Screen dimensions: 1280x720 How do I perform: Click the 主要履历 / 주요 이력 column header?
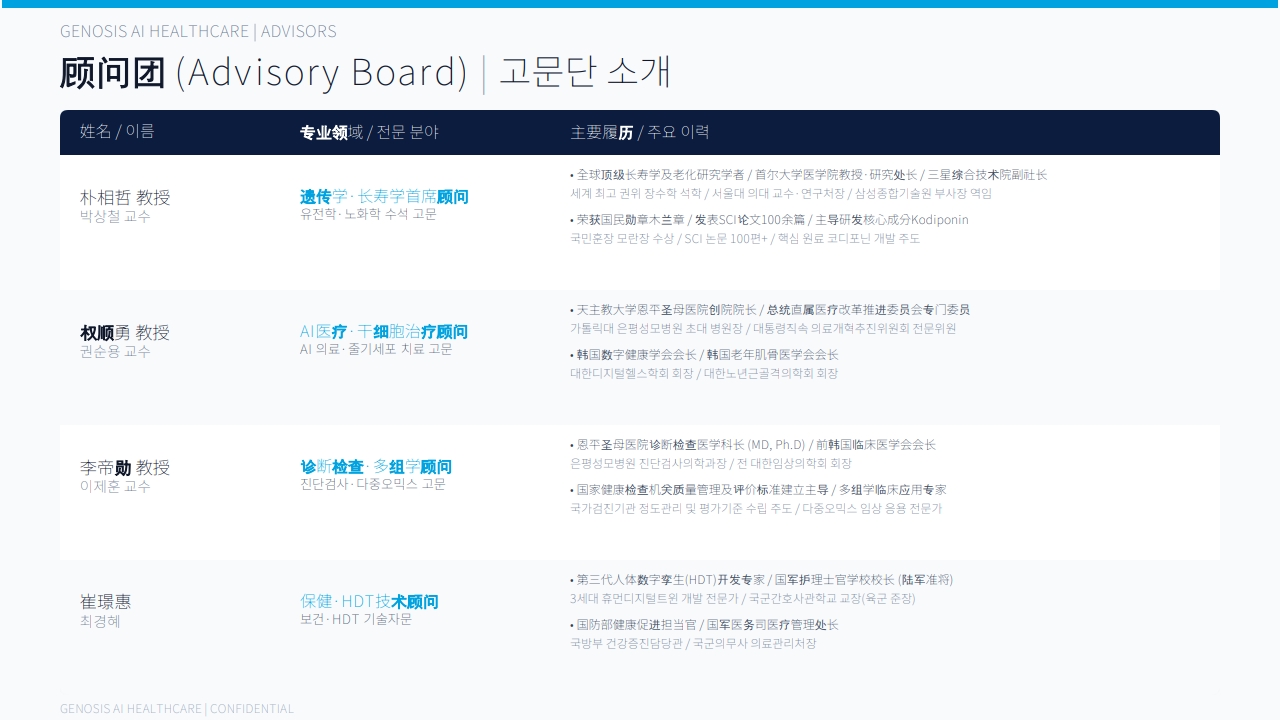point(640,132)
